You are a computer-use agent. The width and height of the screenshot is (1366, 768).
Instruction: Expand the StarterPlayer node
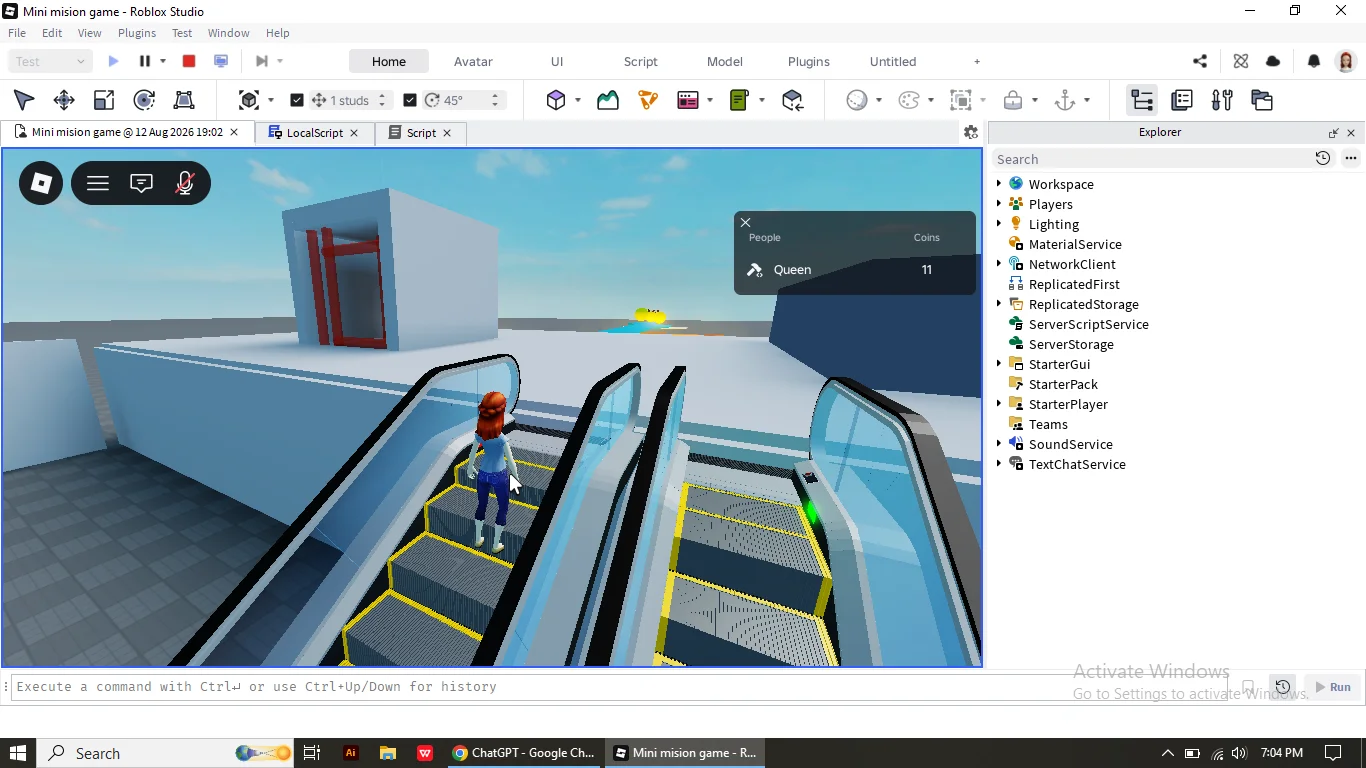[x=999, y=404]
